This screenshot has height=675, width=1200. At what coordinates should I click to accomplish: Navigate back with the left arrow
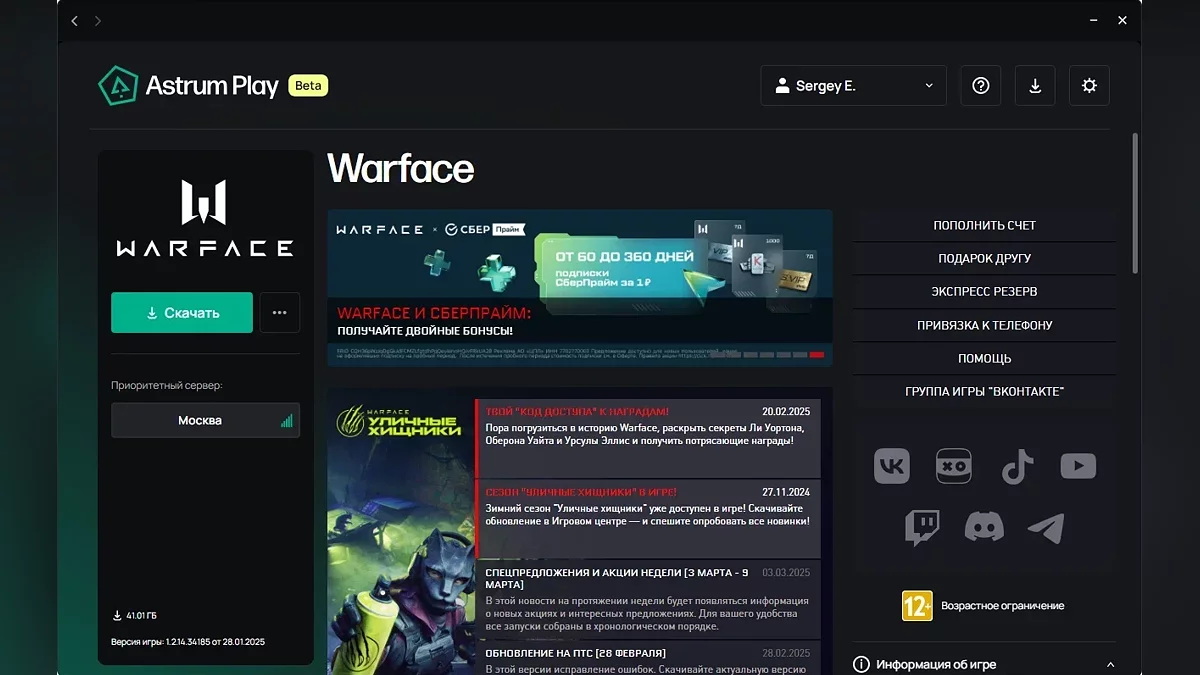point(75,21)
